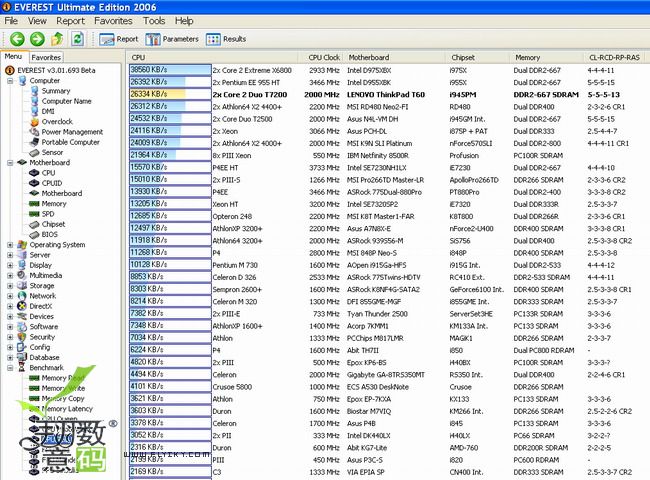Select Portable Computer laptop icon

pos(35,142)
